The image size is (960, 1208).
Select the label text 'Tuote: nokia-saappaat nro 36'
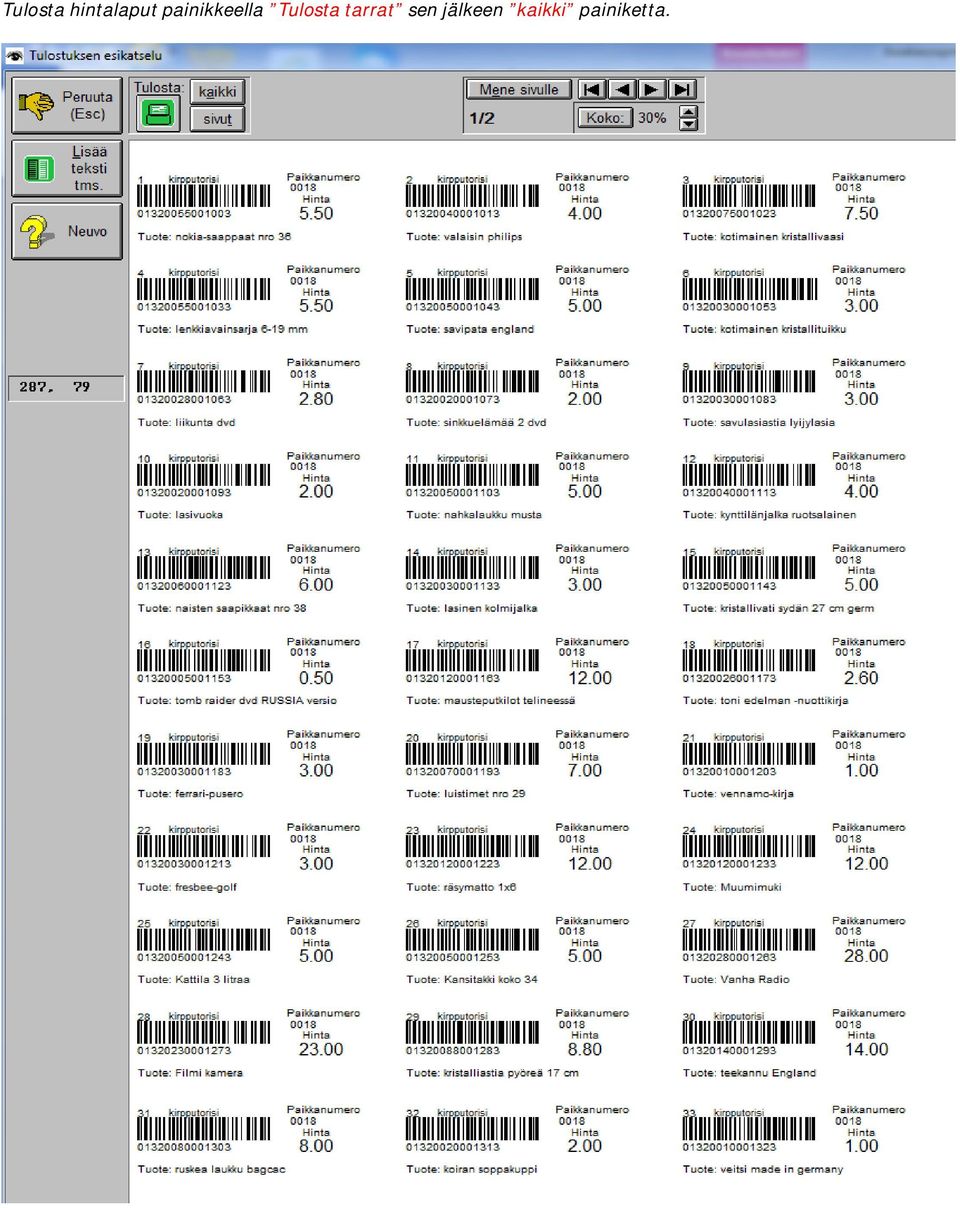[215, 237]
